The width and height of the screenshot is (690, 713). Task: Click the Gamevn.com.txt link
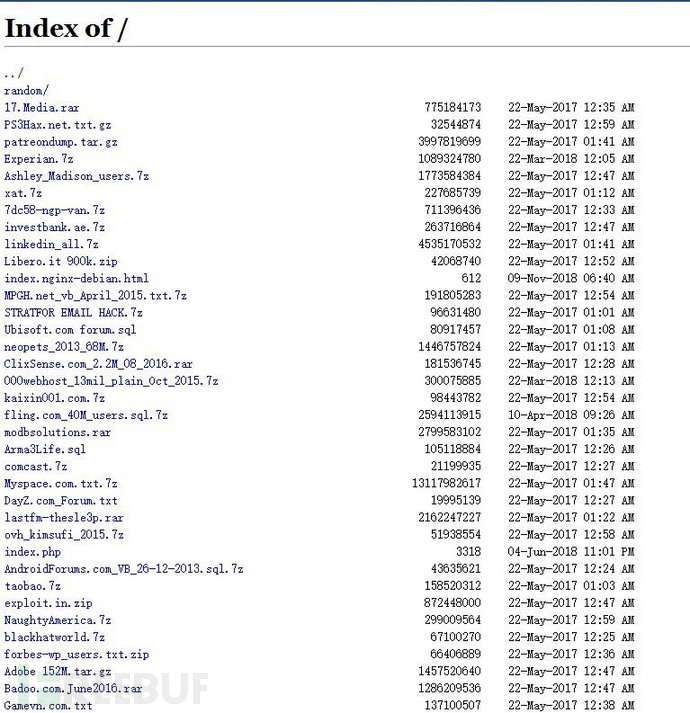pos(48,706)
